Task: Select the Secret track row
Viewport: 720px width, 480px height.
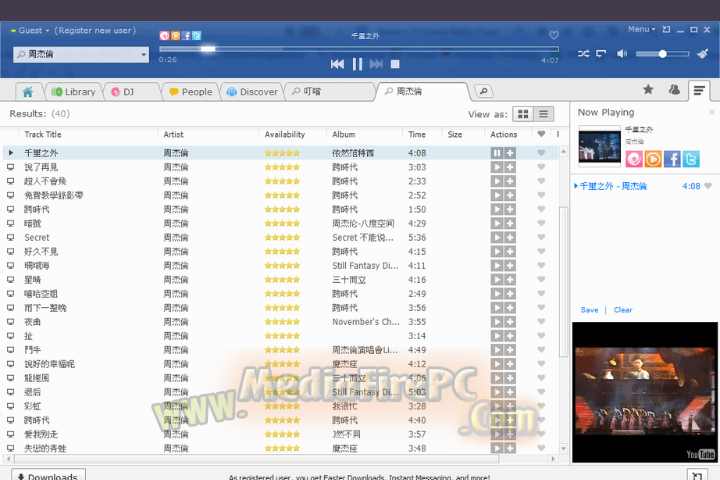Action: coord(280,237)
